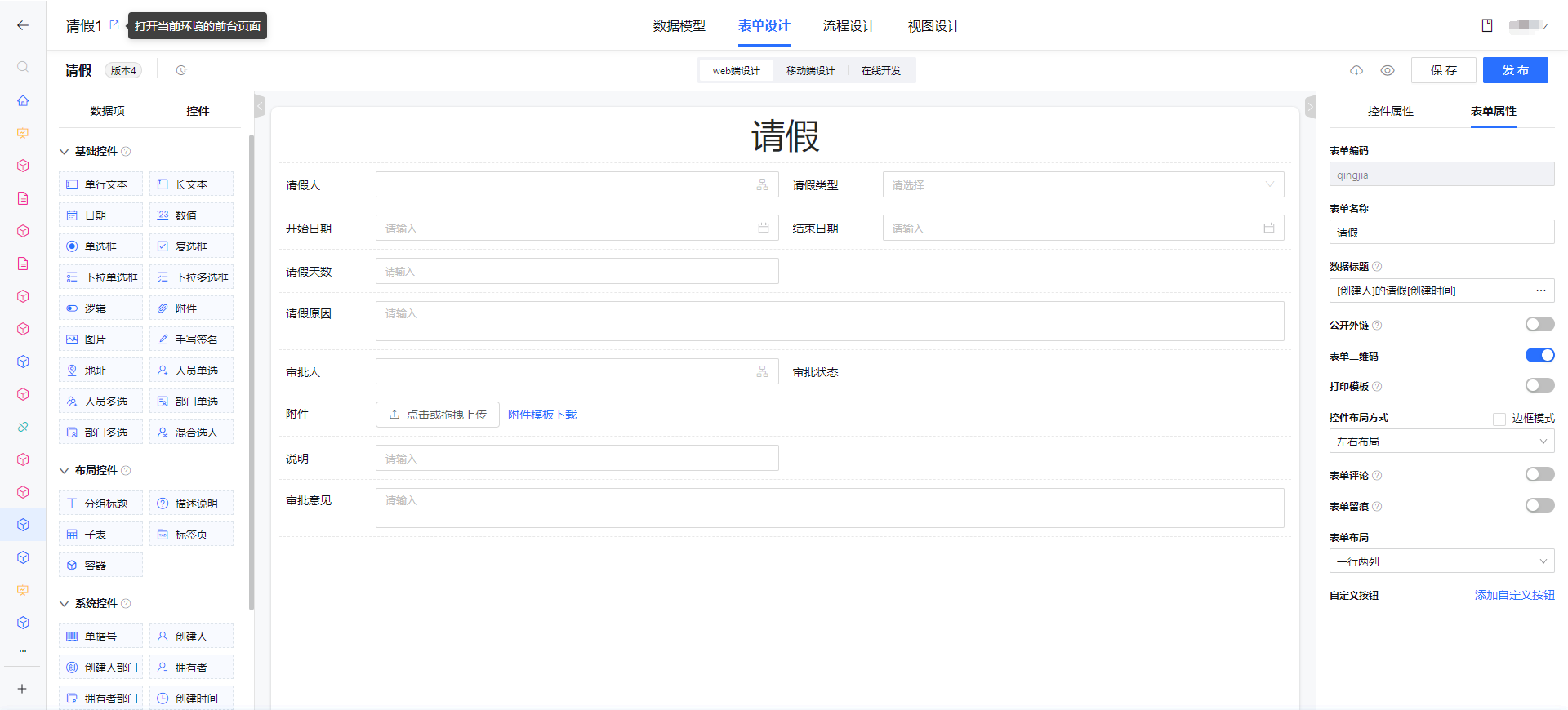Toggle the 打印模板 switch

pos(1539,386)
